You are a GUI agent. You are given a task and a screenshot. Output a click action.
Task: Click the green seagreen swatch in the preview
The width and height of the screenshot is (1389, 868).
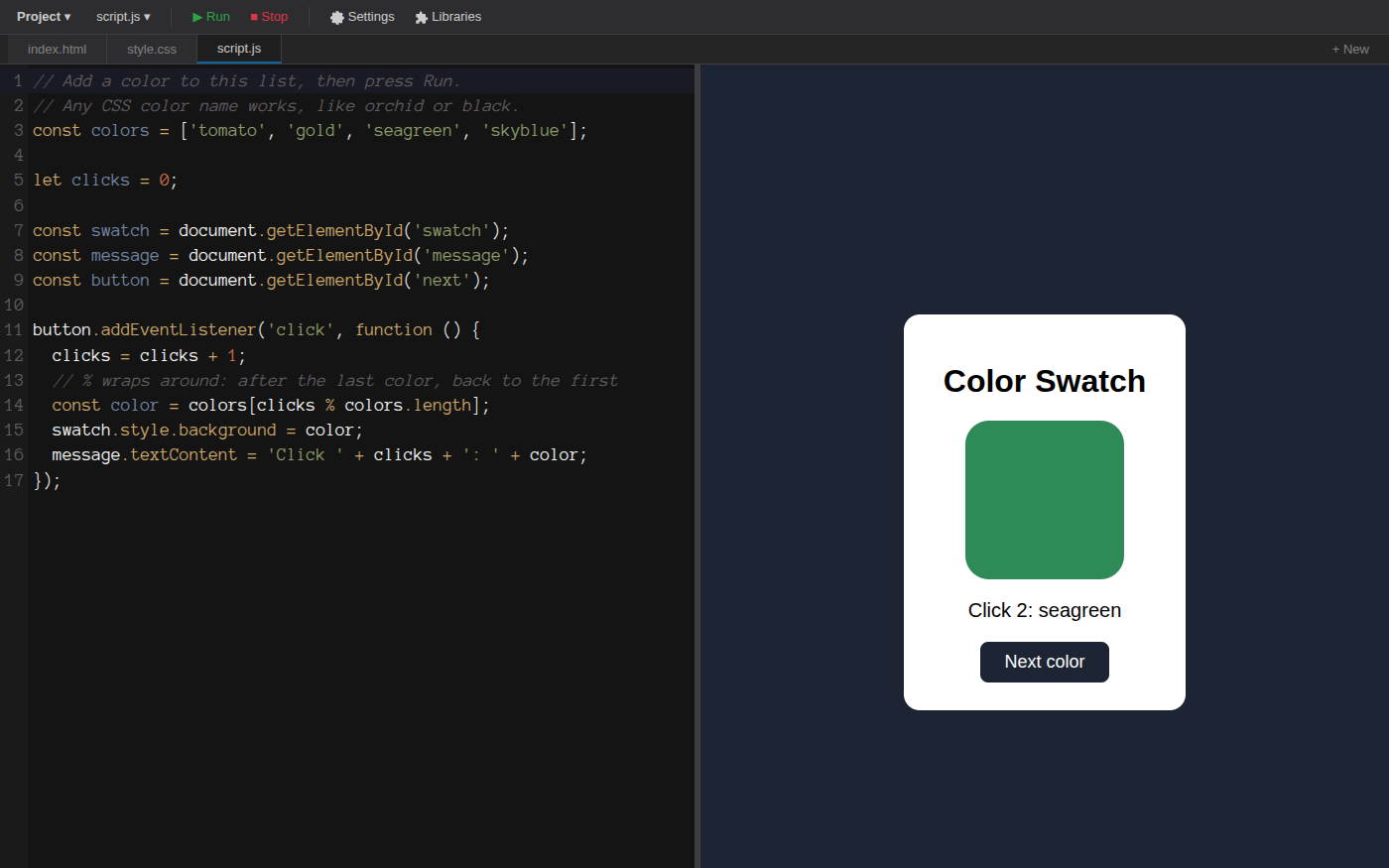point(1045,500)
